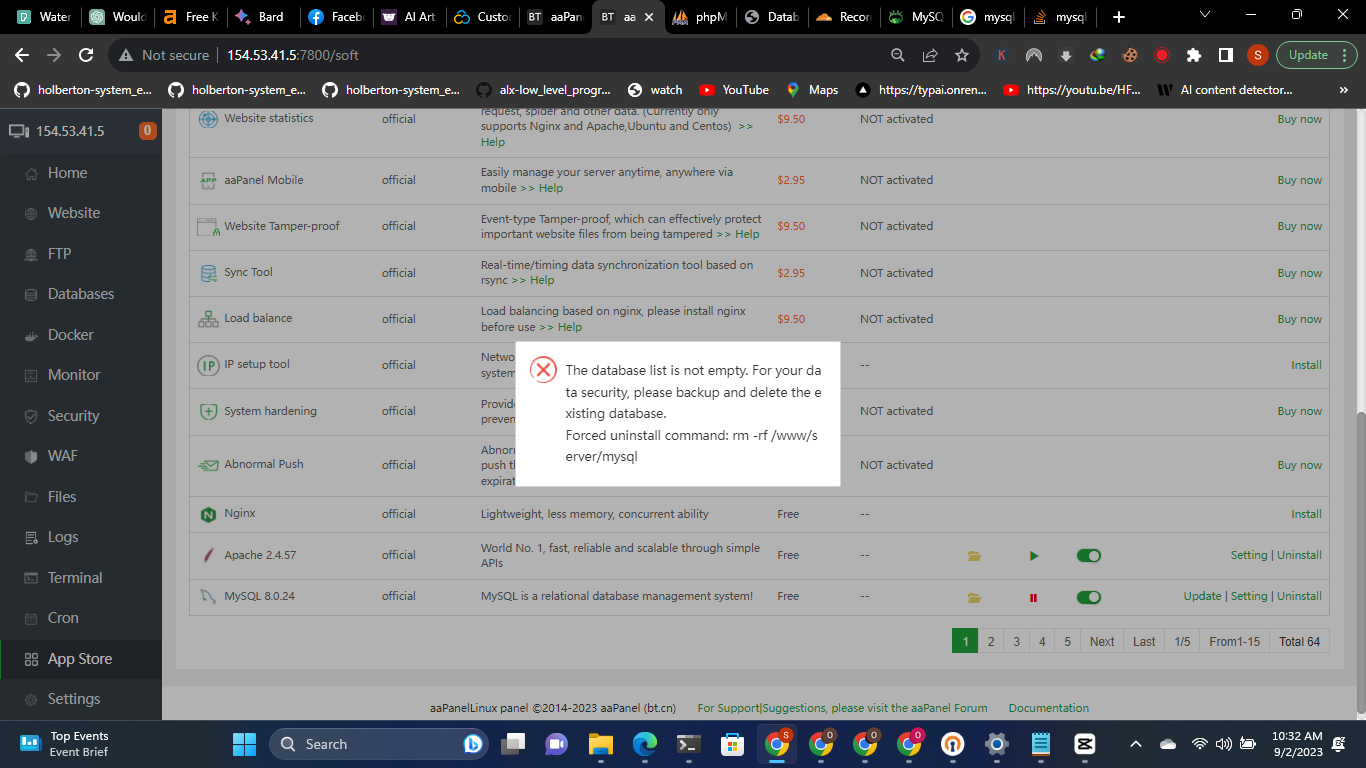Go to page 3 of app list
The image size is (1366, 768).
point(1016,641)
